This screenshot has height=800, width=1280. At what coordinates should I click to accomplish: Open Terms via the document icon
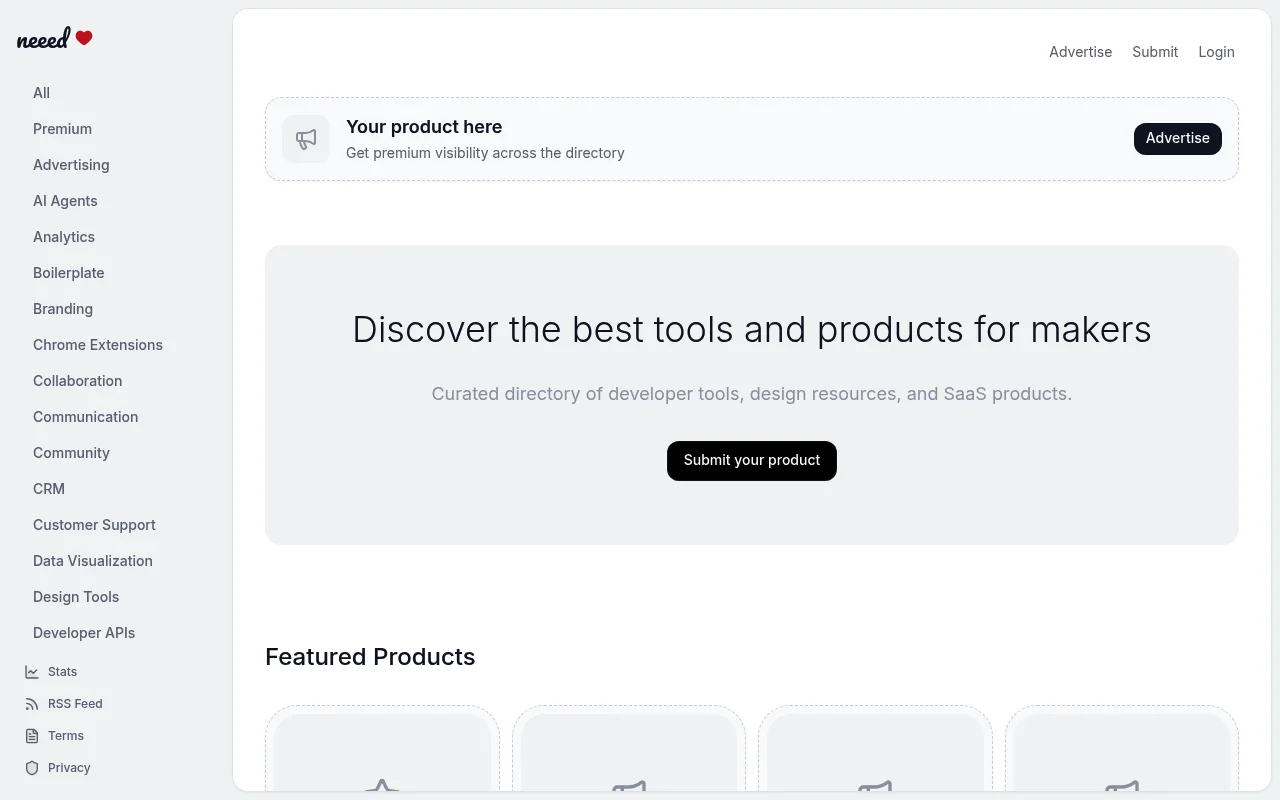[x=32, y=735]
